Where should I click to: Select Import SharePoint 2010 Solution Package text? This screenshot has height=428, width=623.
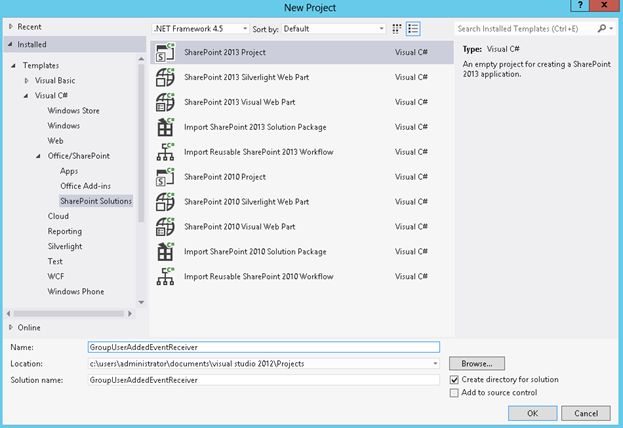click(x=255, y=252)
